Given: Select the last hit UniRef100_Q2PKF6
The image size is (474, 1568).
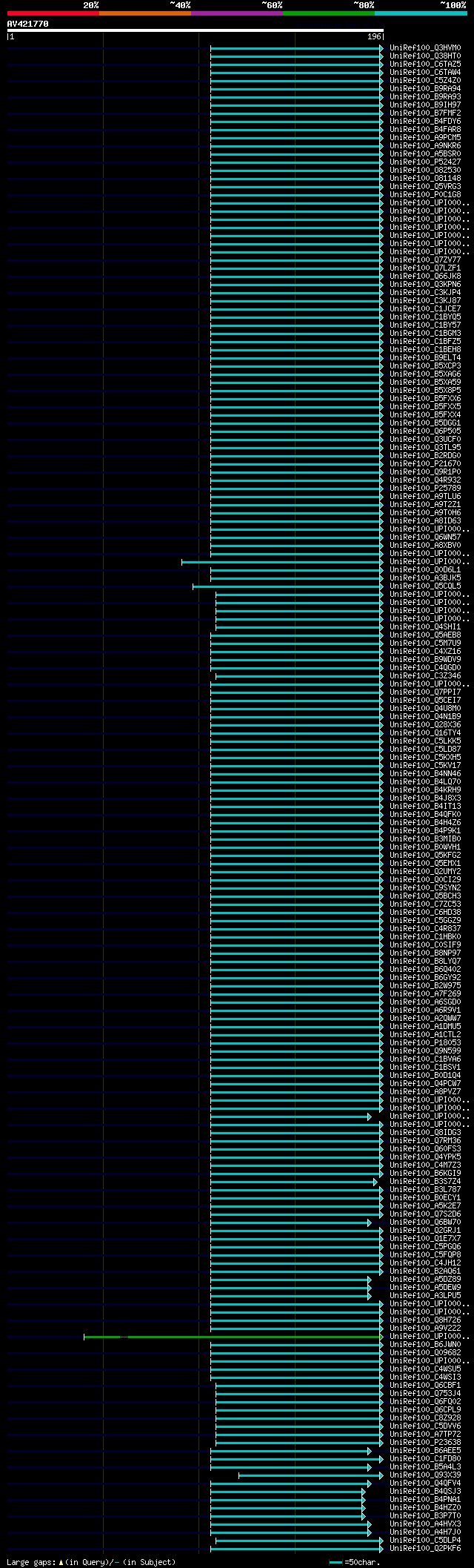Looking at the screenshot, I should 425,1549.
